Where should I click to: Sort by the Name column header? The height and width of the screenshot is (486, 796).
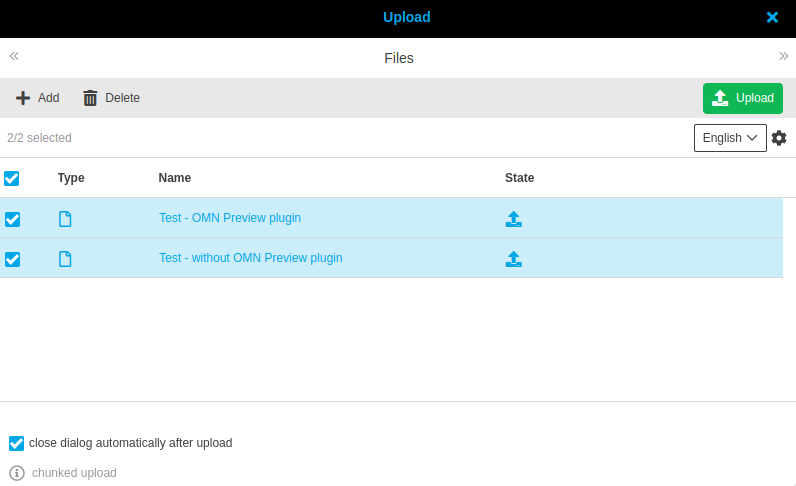pos(175,178)
